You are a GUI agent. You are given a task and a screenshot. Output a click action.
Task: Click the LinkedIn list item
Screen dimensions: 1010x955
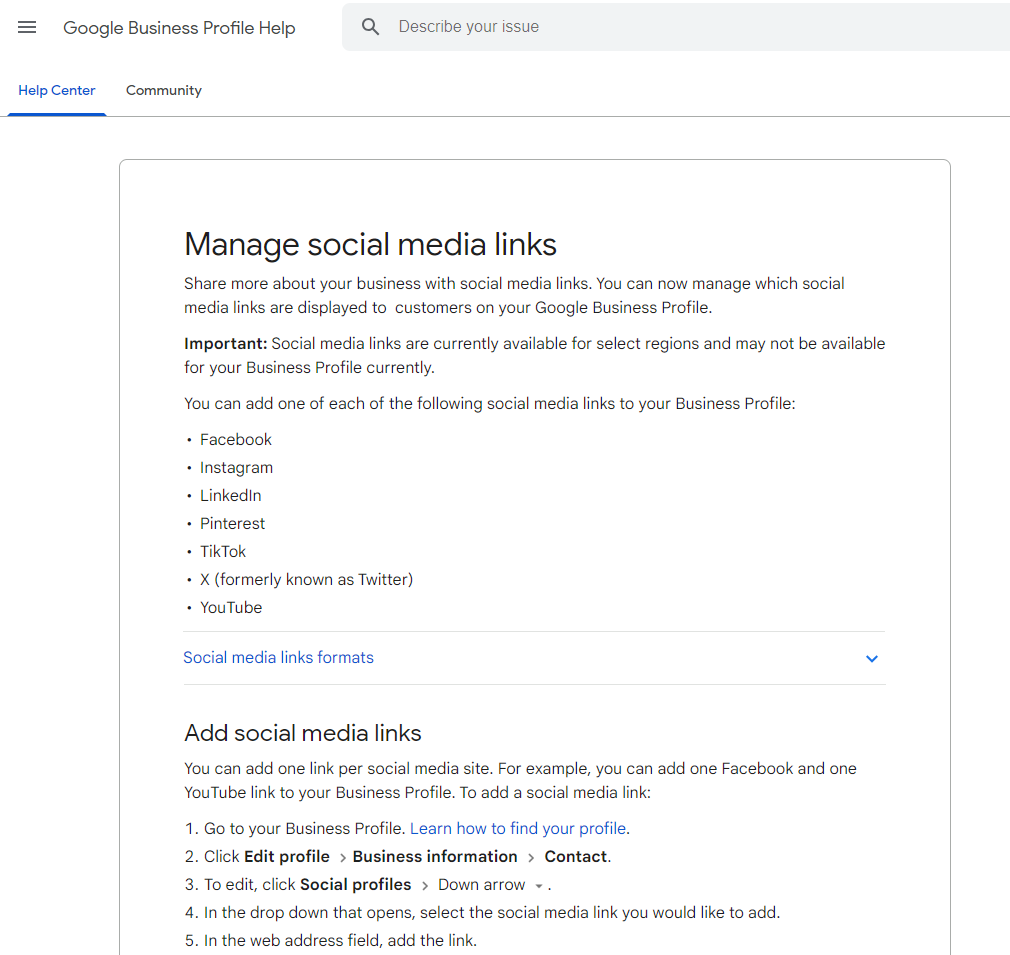(x=230, y=495)
